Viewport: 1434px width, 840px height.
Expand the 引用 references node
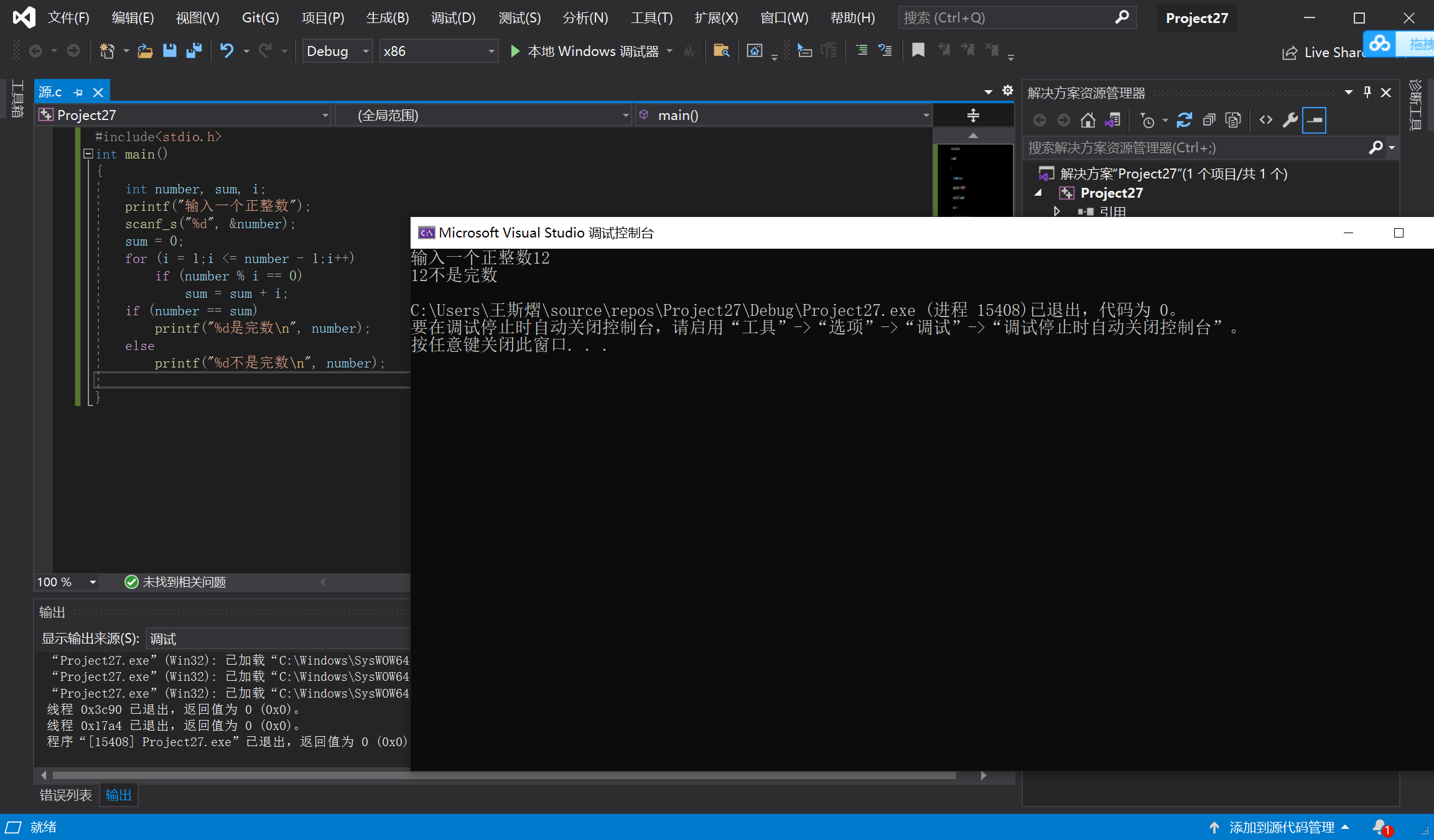[x=1056, y=211]
